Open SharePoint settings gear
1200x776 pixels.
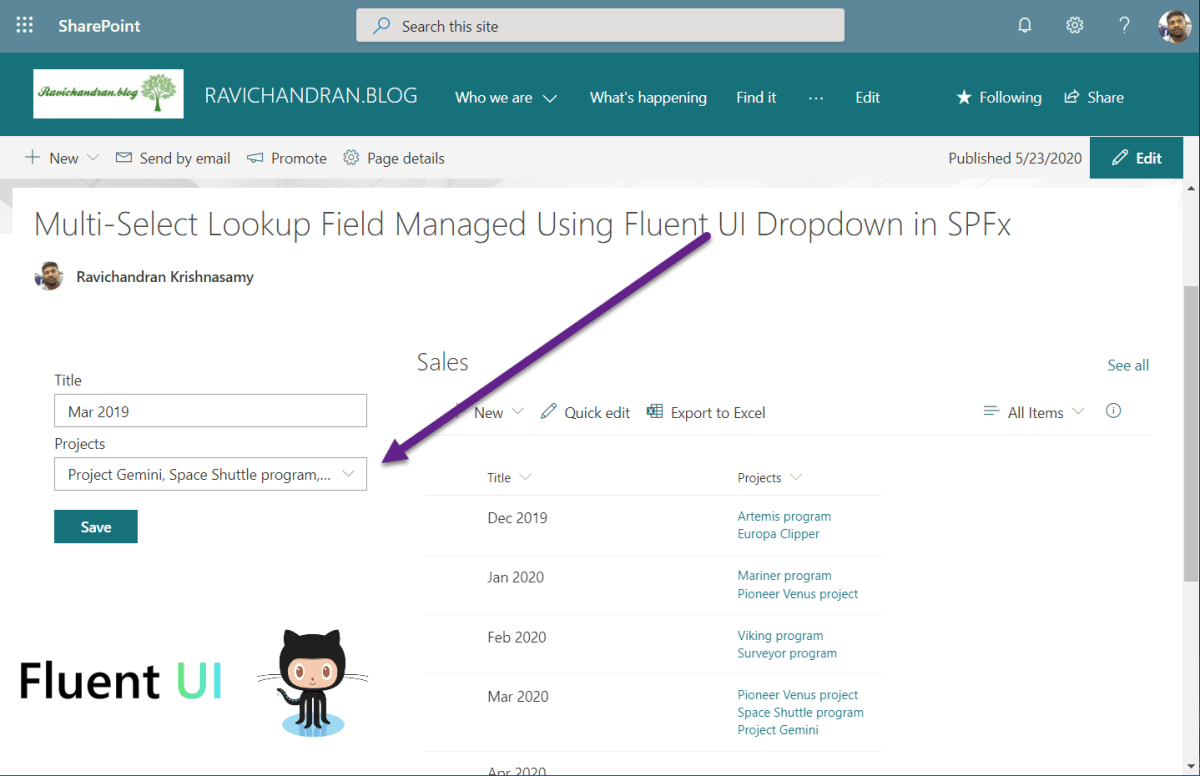(x=1074, y=25)
